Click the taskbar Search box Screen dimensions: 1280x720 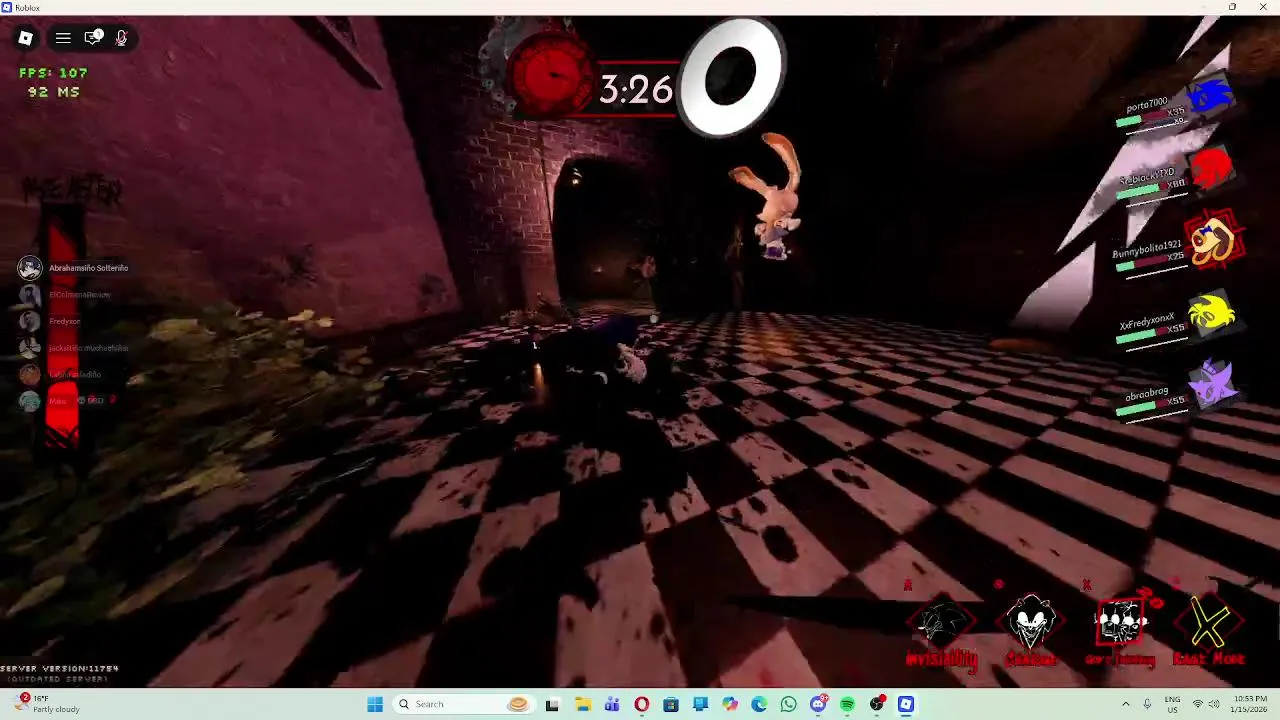[463, 704]
